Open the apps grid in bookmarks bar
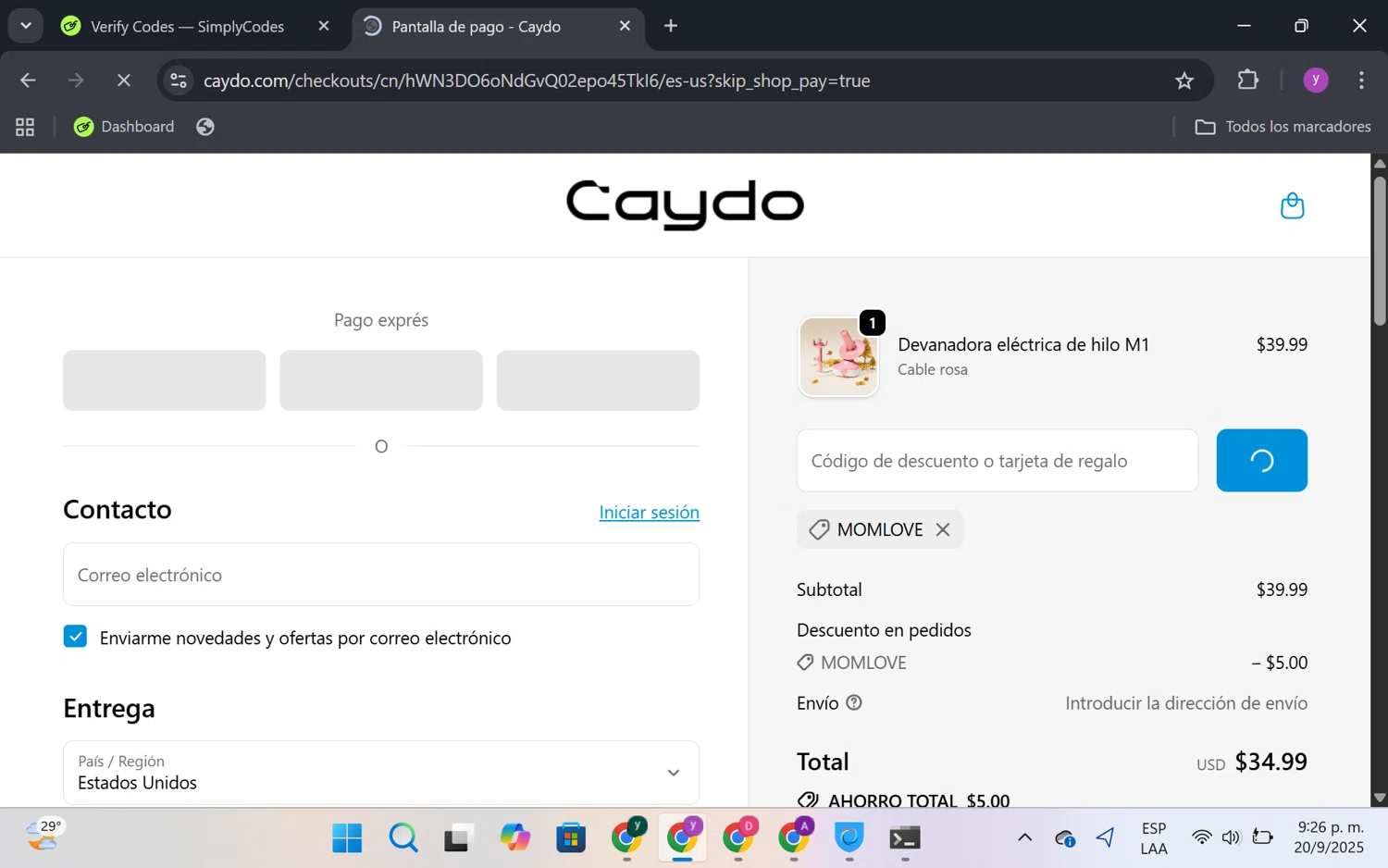The image size is (1388, 868). (25, 127)
